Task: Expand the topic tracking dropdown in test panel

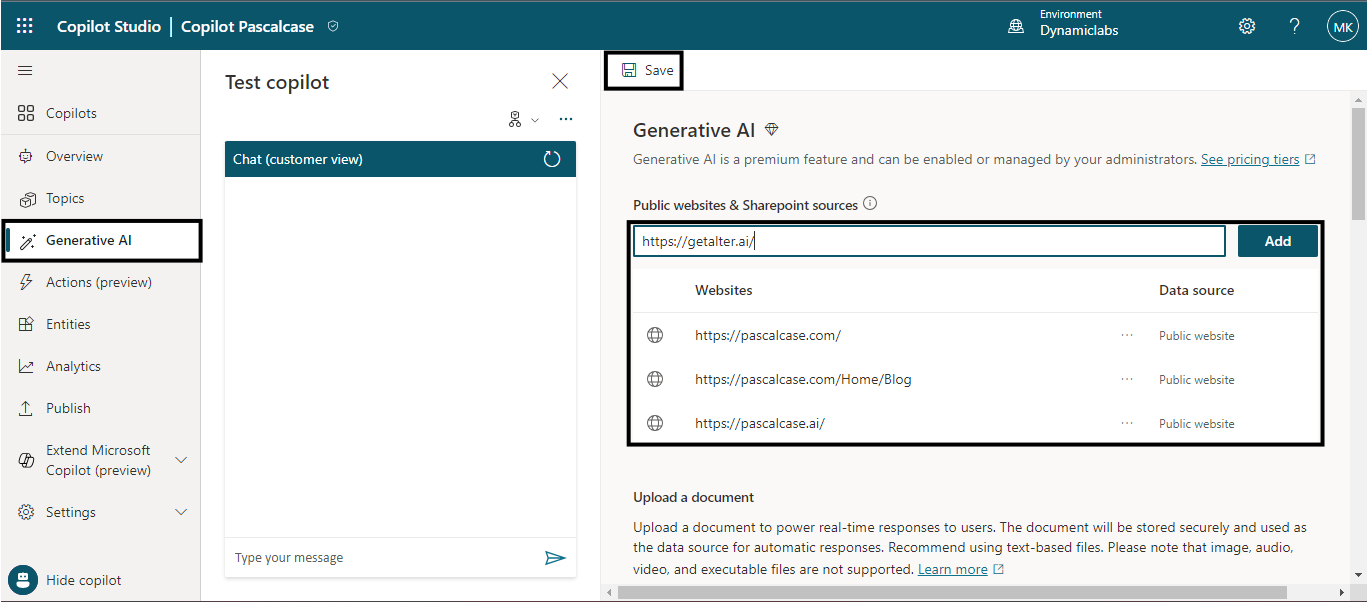Action: [523, 120]
